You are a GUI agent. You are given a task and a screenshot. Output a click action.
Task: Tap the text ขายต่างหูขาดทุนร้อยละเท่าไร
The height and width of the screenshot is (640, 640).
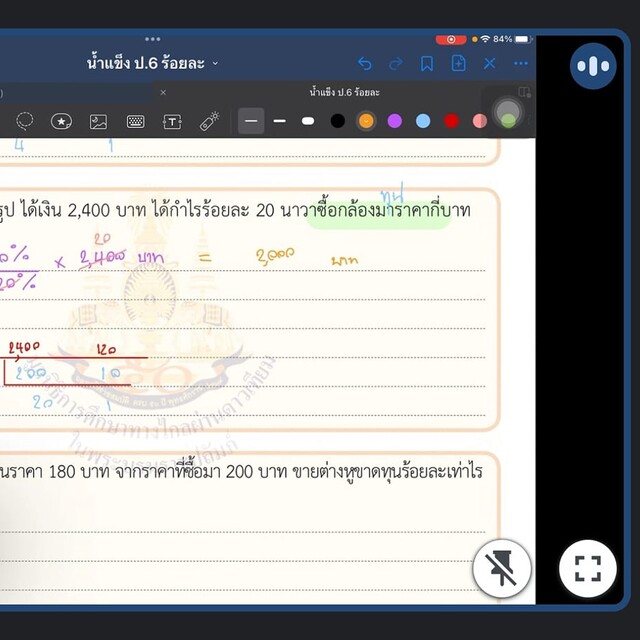(388, 472)
